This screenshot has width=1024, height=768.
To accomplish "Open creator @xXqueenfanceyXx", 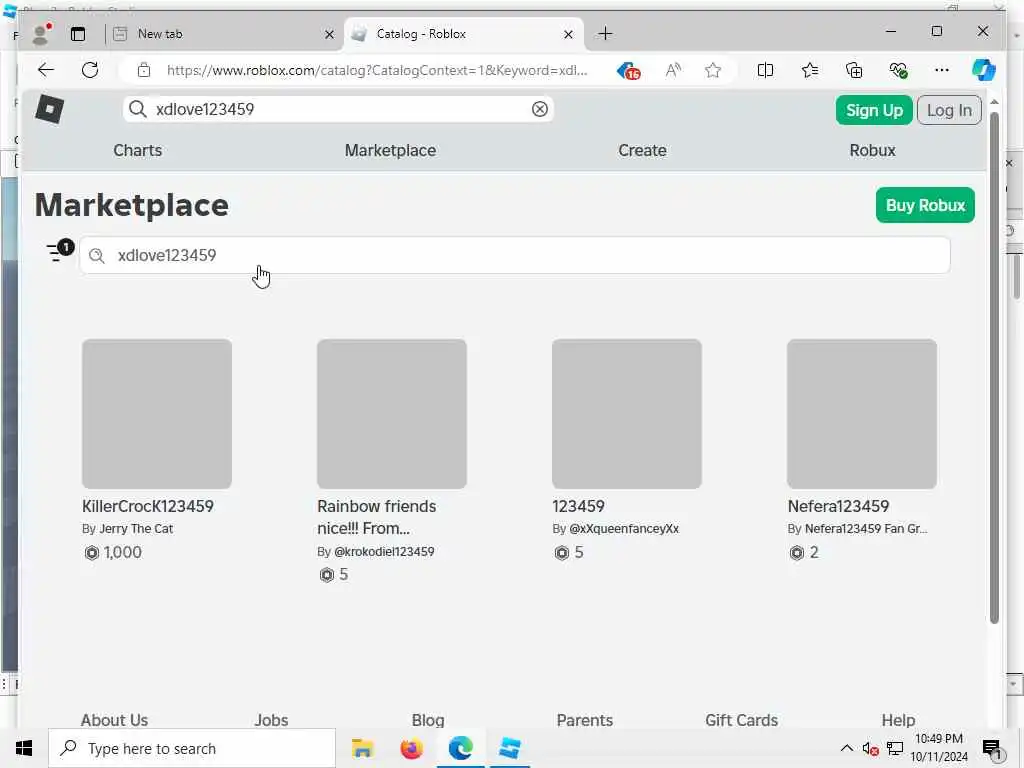I will coord(624,528).
